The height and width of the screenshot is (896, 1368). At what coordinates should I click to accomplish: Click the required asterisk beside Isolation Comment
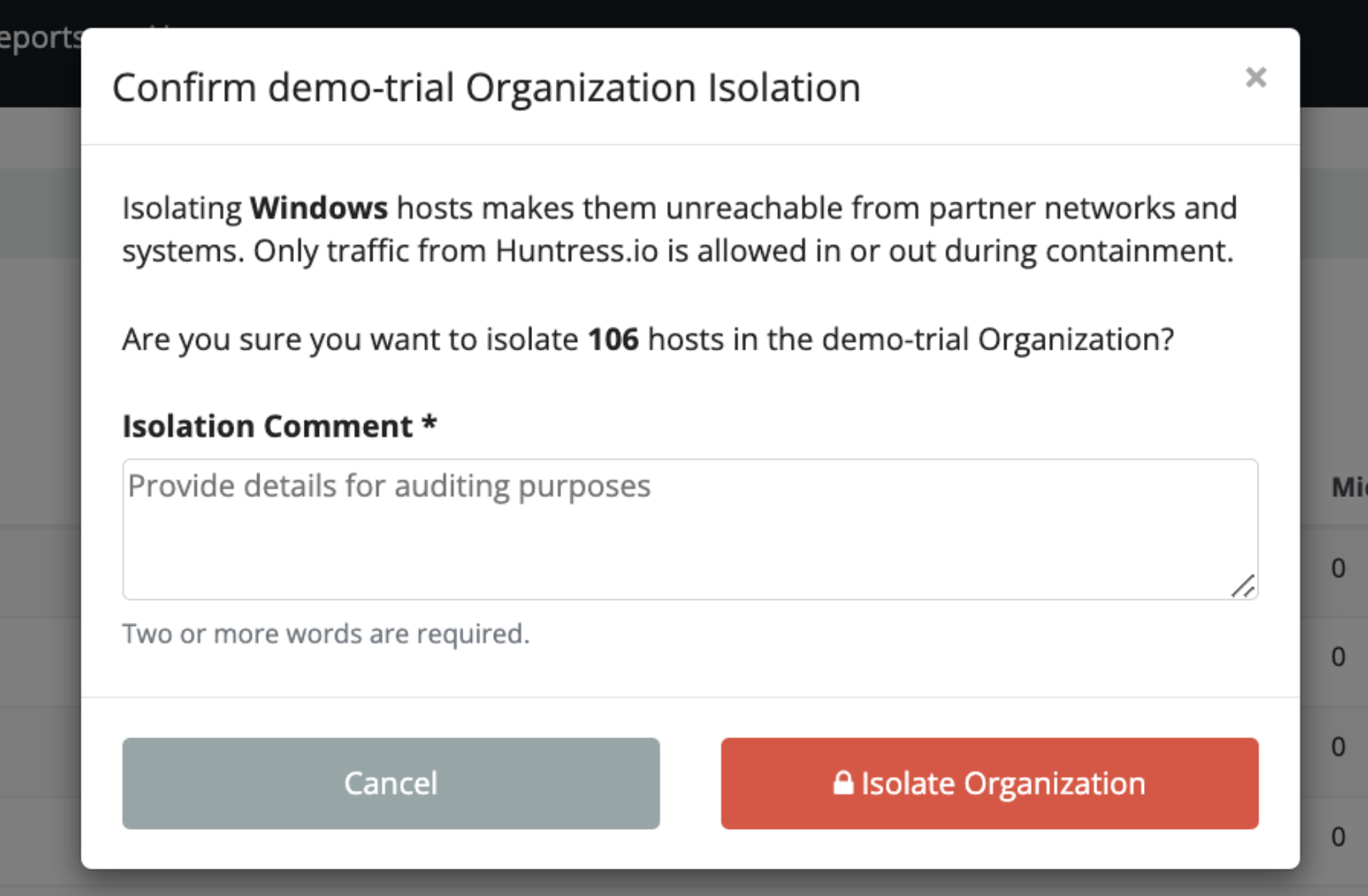click(429, 423)
